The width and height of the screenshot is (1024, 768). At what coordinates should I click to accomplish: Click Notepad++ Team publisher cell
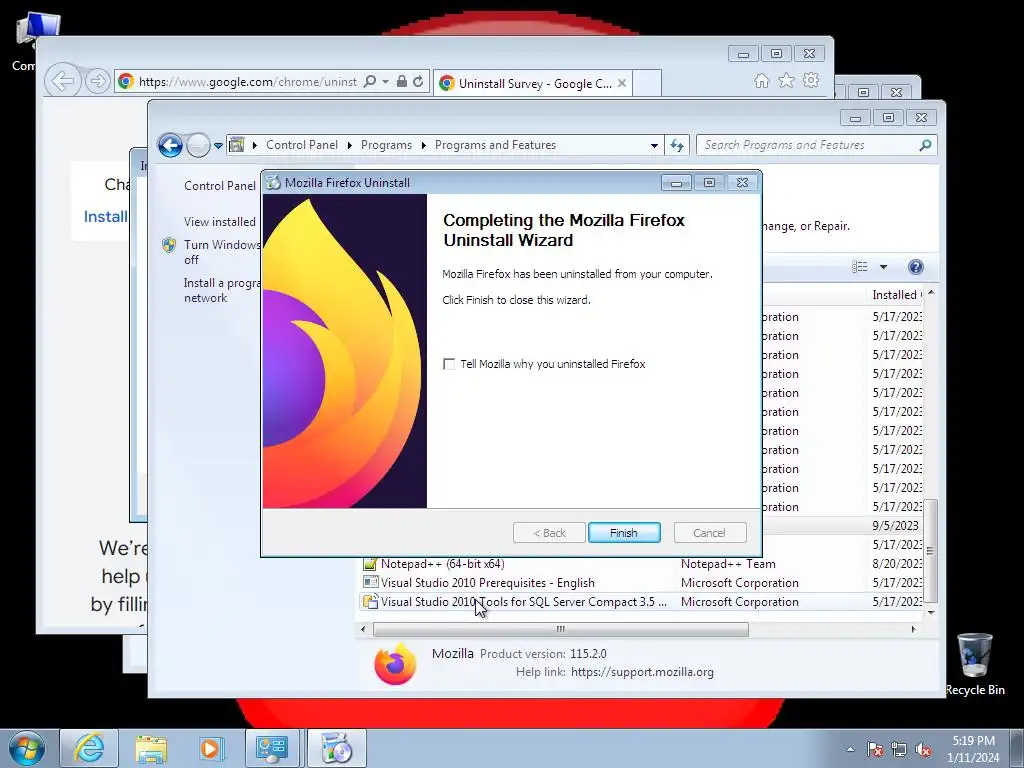point(728,564)
